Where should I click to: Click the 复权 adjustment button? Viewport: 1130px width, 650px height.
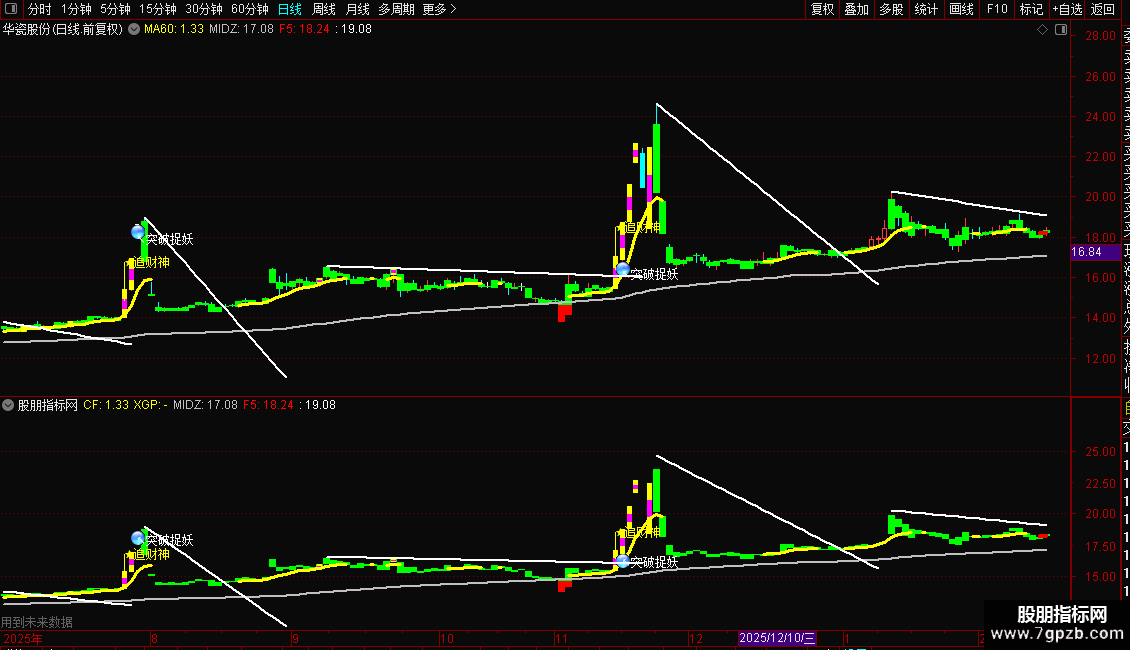click(822, 9)
